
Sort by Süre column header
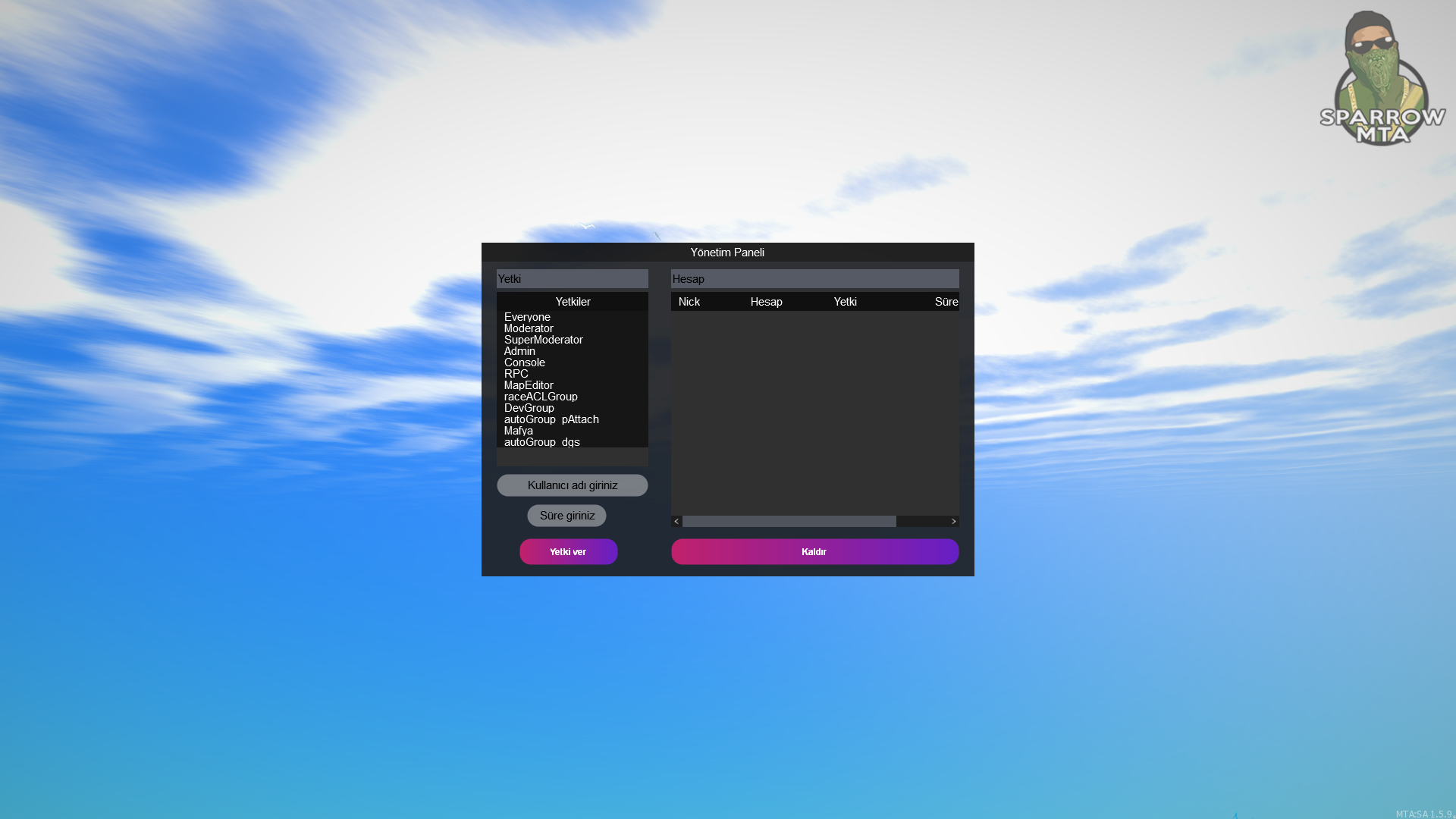coord(946,302)
